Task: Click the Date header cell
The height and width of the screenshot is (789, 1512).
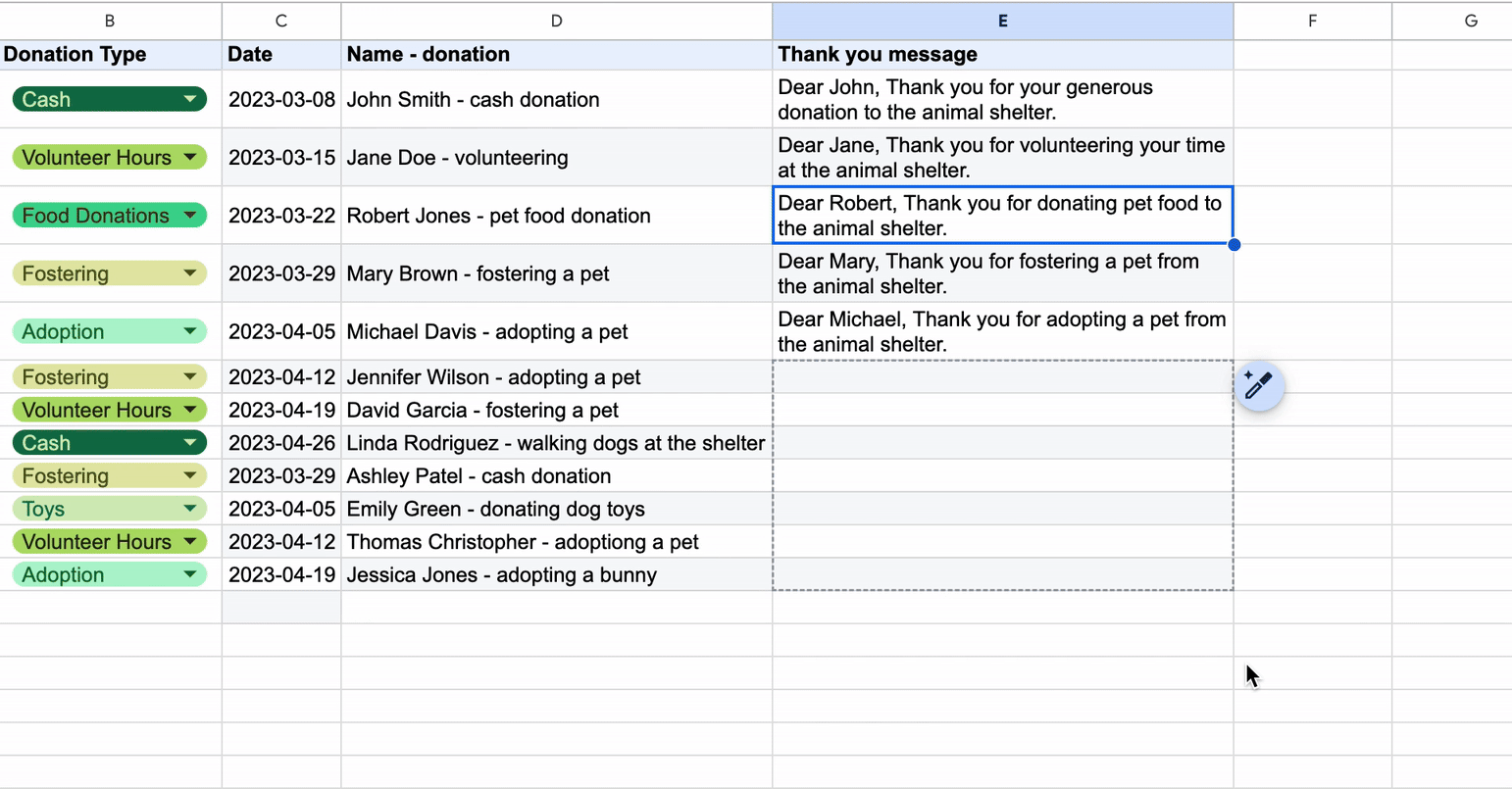Action: [281, 54]
